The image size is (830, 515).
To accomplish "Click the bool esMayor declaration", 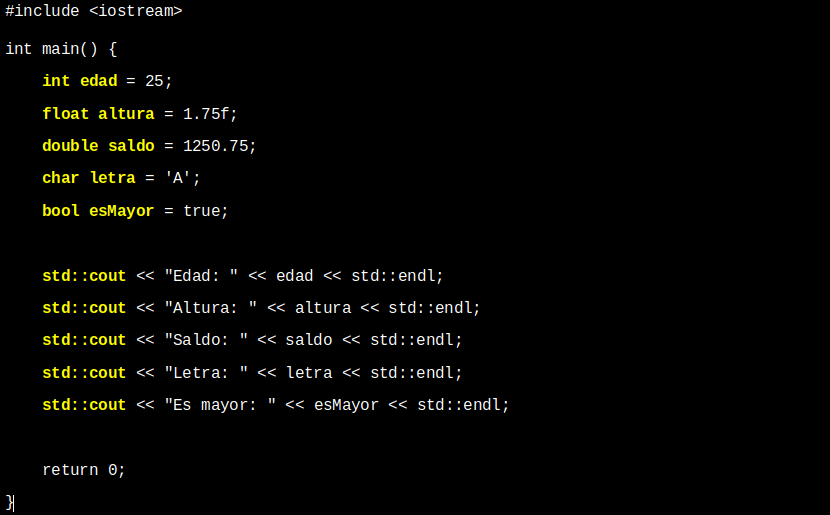I will 98,211.
